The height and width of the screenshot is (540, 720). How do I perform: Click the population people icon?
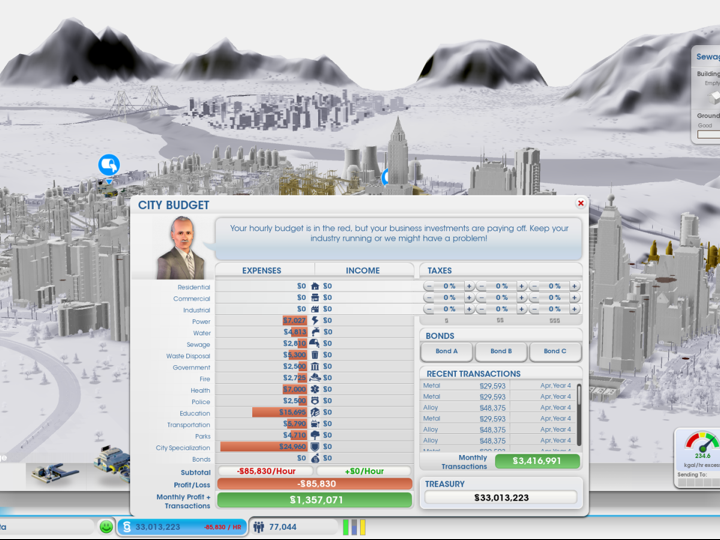coord(259,527)
